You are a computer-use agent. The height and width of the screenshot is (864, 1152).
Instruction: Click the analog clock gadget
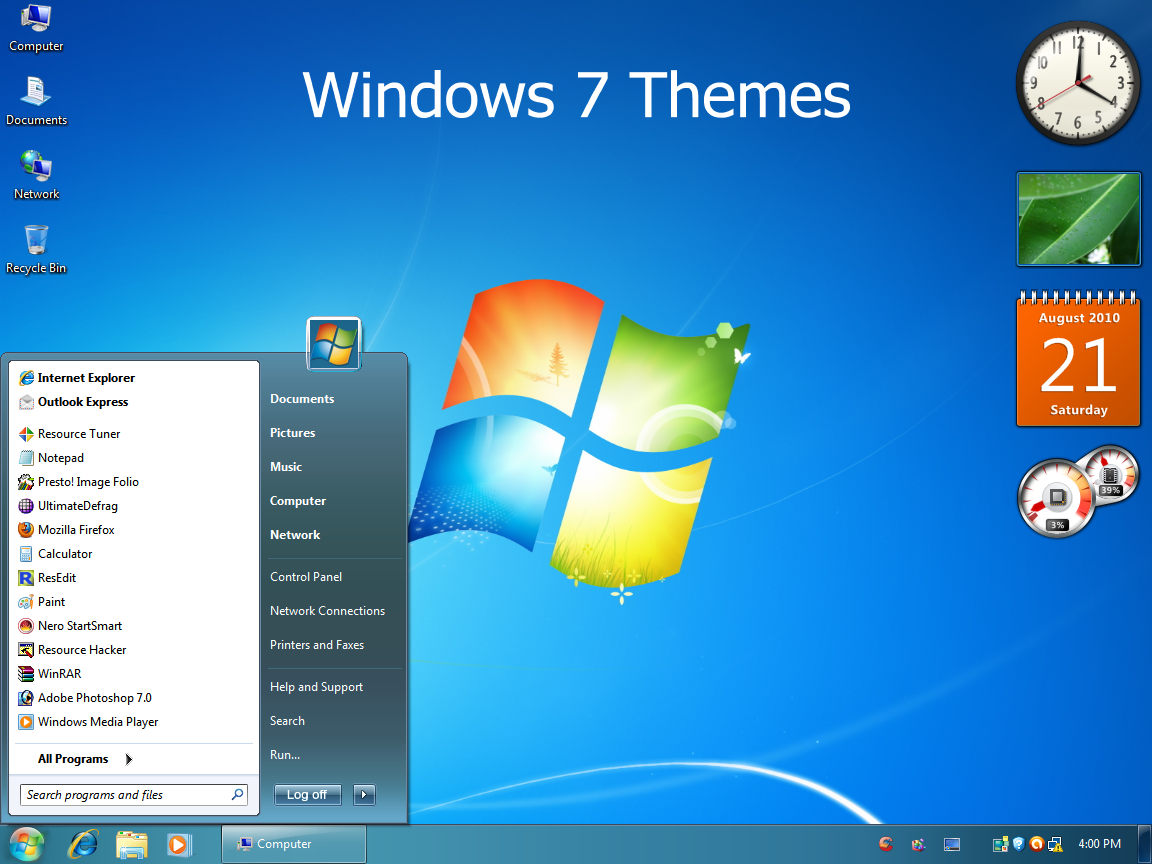tap(1078, 82)
